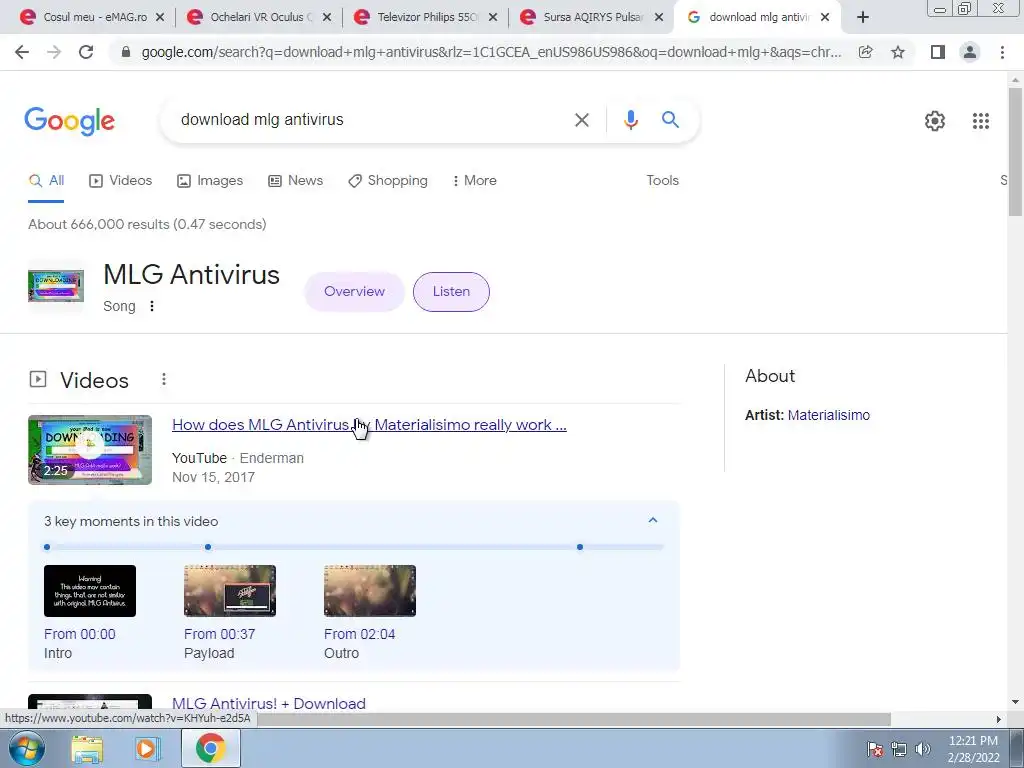1024x768 pixels.
Task: Clear the search query with the X
Action: point(582,120)
